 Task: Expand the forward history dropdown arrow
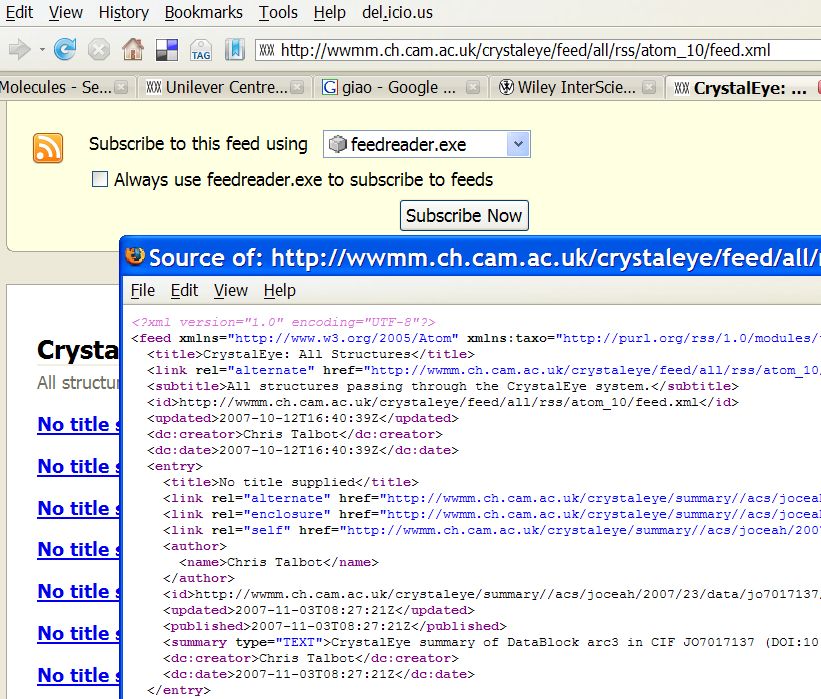pos(42,50)
